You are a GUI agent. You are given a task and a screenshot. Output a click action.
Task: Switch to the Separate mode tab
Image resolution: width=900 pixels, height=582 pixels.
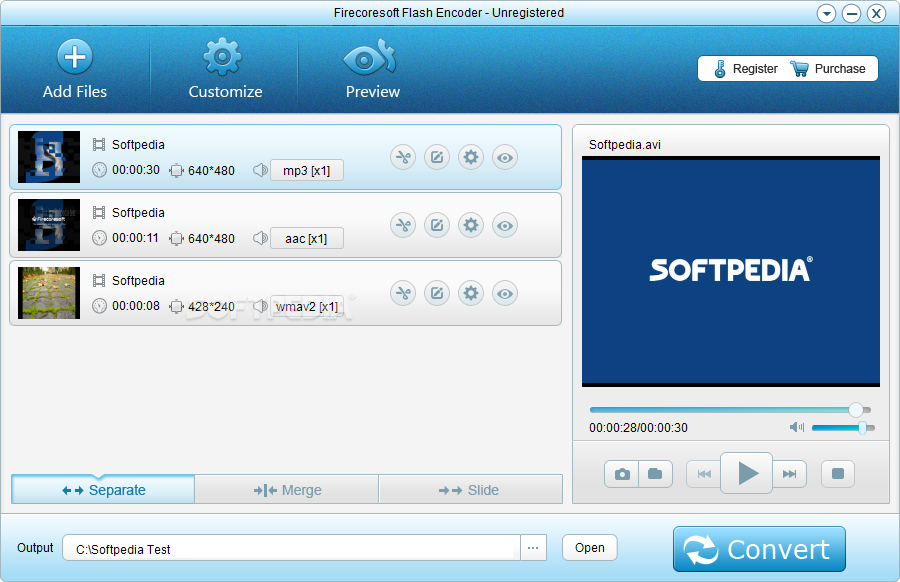pos(103,490)
